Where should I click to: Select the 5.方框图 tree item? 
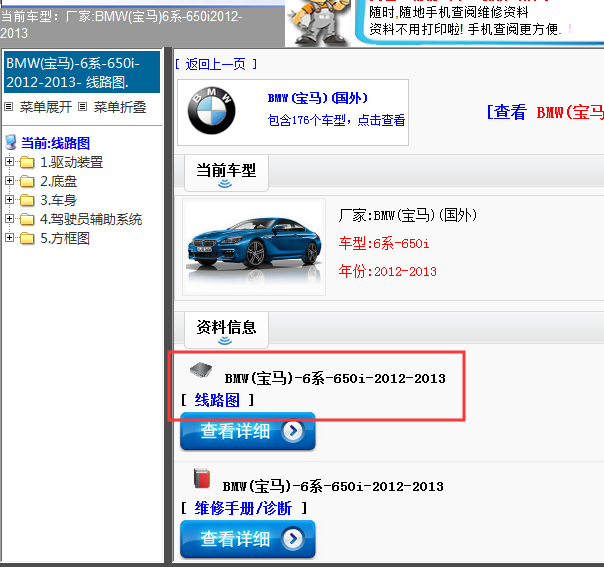point(65,238)
